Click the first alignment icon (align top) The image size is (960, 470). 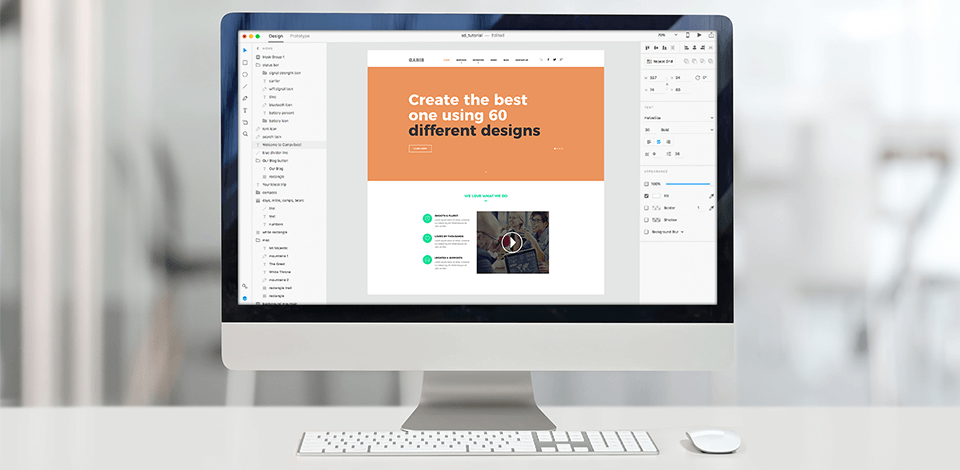[x=648, y=48]
